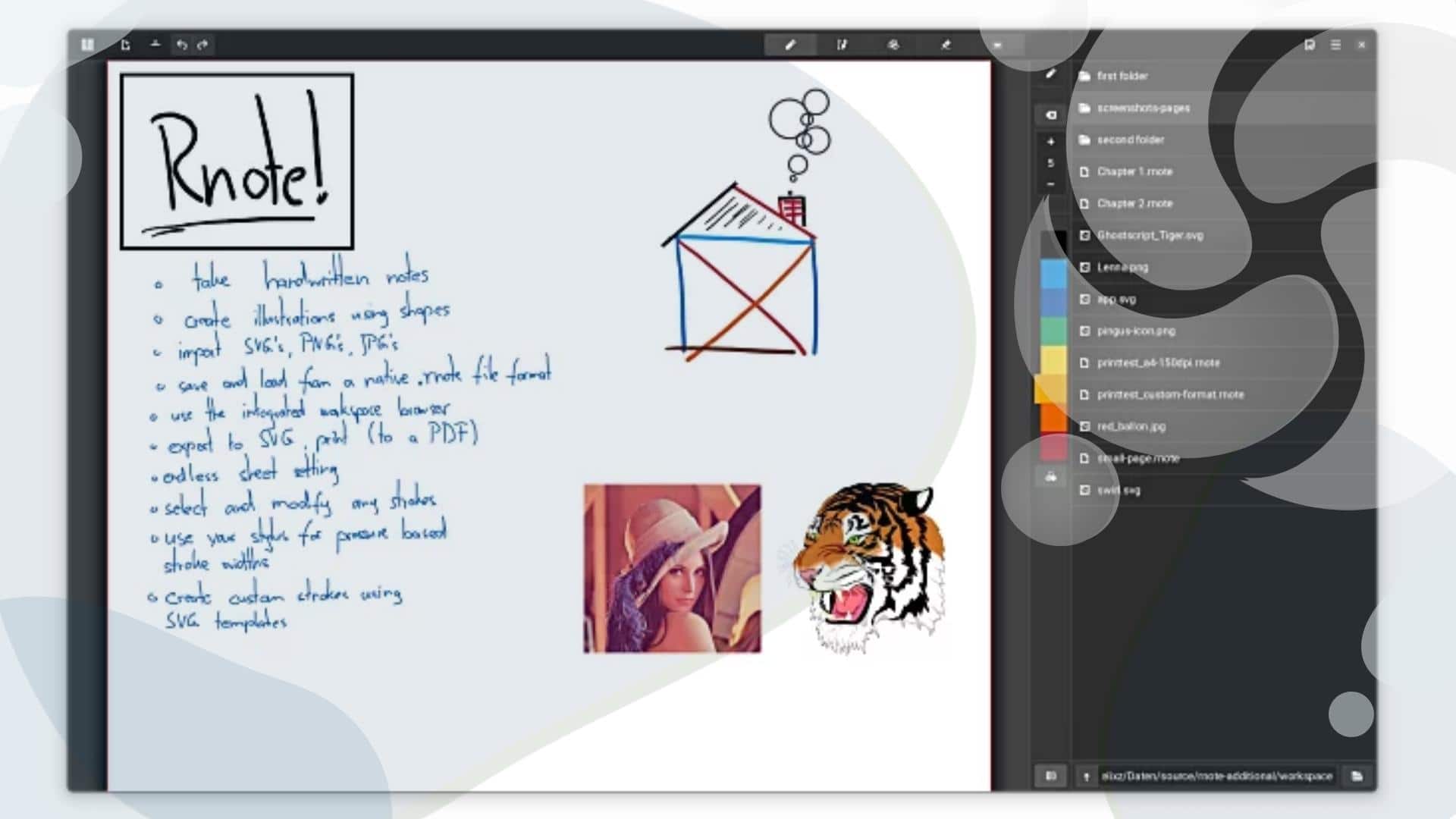
Task: Open Chapter 1.rnote file
Action: click(1224, 171)
